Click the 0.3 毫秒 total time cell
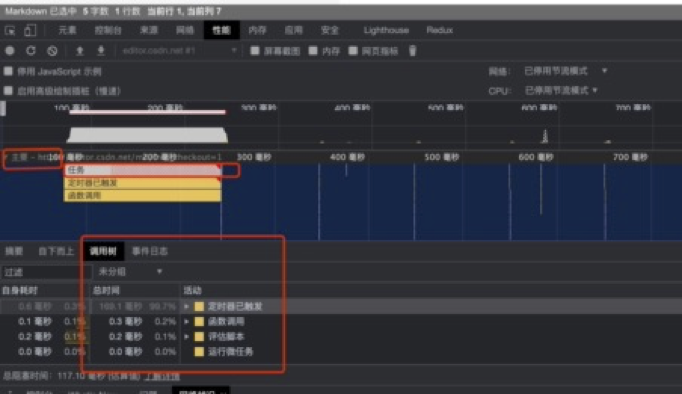Viewport: 682px width, 394px height. click(x=126, y=322)
